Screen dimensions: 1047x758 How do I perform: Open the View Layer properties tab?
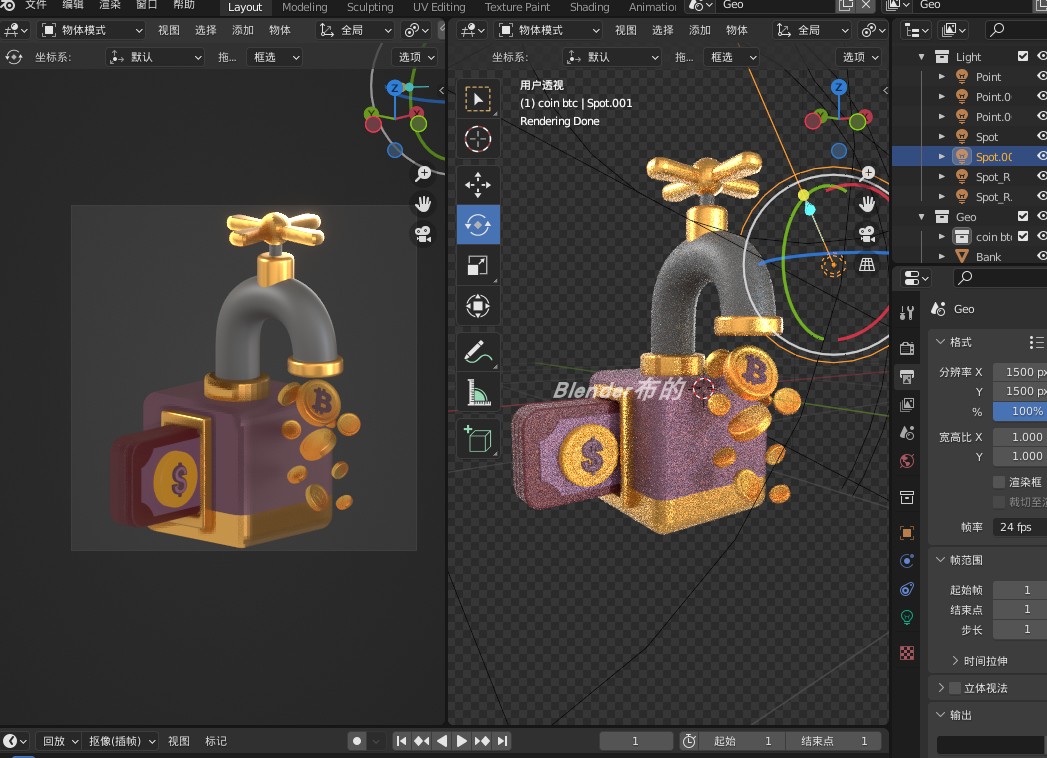(907, 405)
